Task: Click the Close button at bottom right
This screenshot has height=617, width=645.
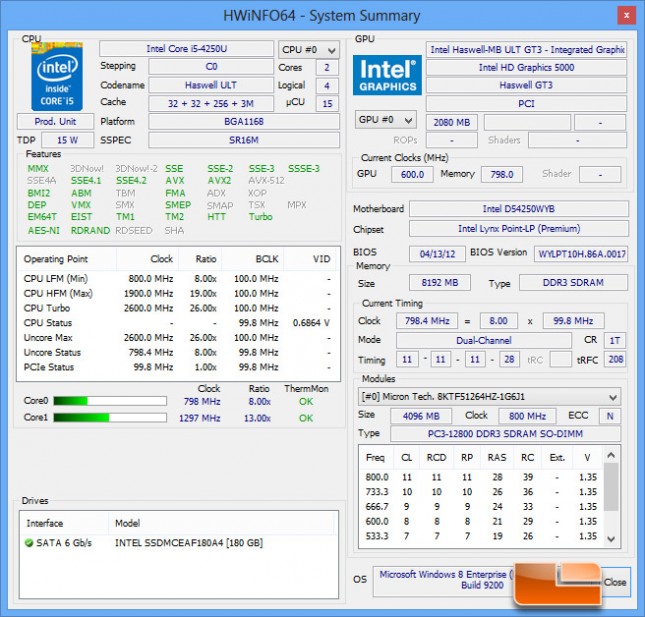Action: 615,582
